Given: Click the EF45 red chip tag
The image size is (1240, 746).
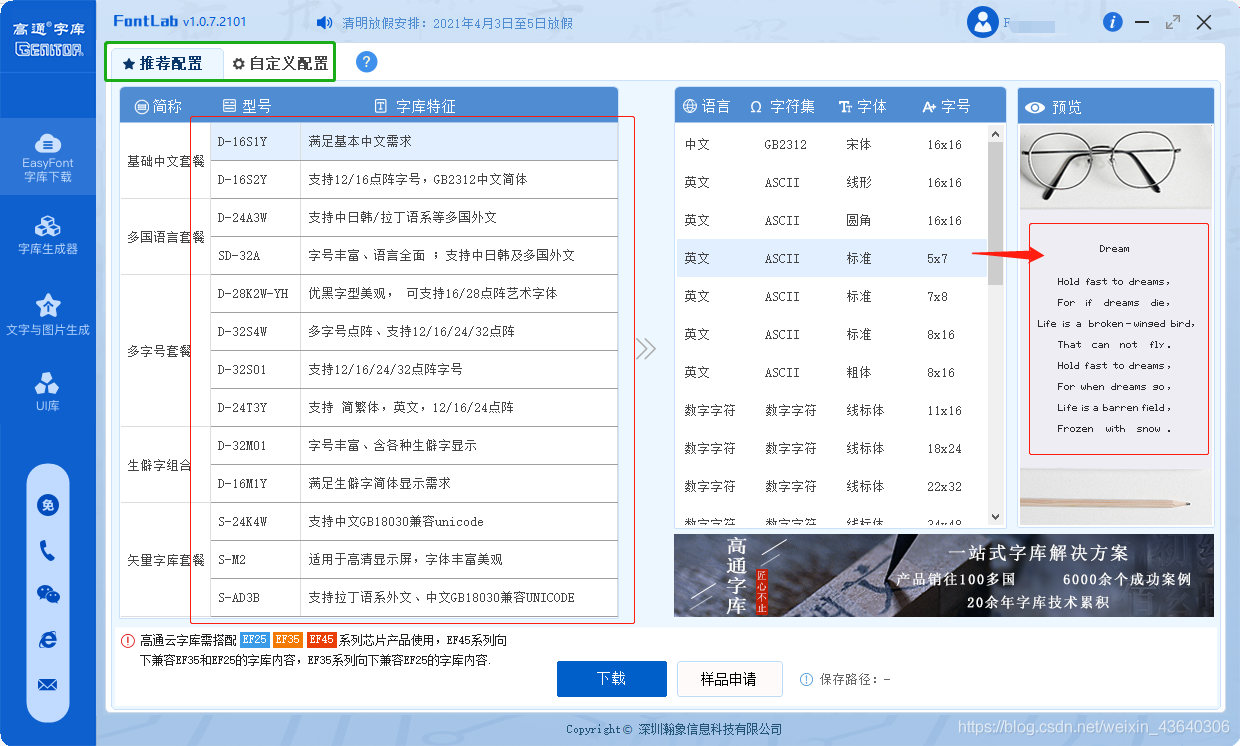Looking at the screenshot, I should pyautogui.click(x=322, y=640).
